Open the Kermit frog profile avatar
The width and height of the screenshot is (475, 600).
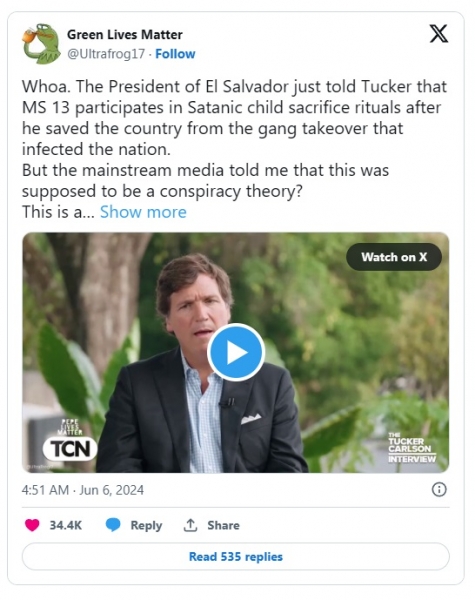point(42,44)
